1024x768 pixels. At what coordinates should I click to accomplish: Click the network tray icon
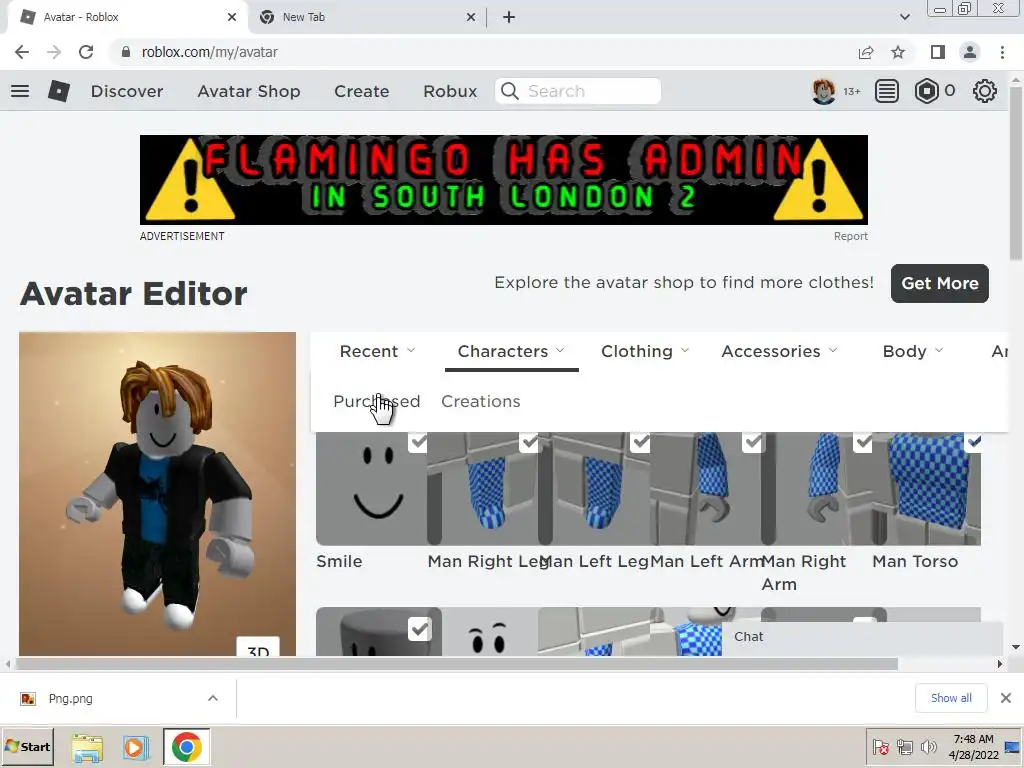pyautogui.click(x=904, y=747)
